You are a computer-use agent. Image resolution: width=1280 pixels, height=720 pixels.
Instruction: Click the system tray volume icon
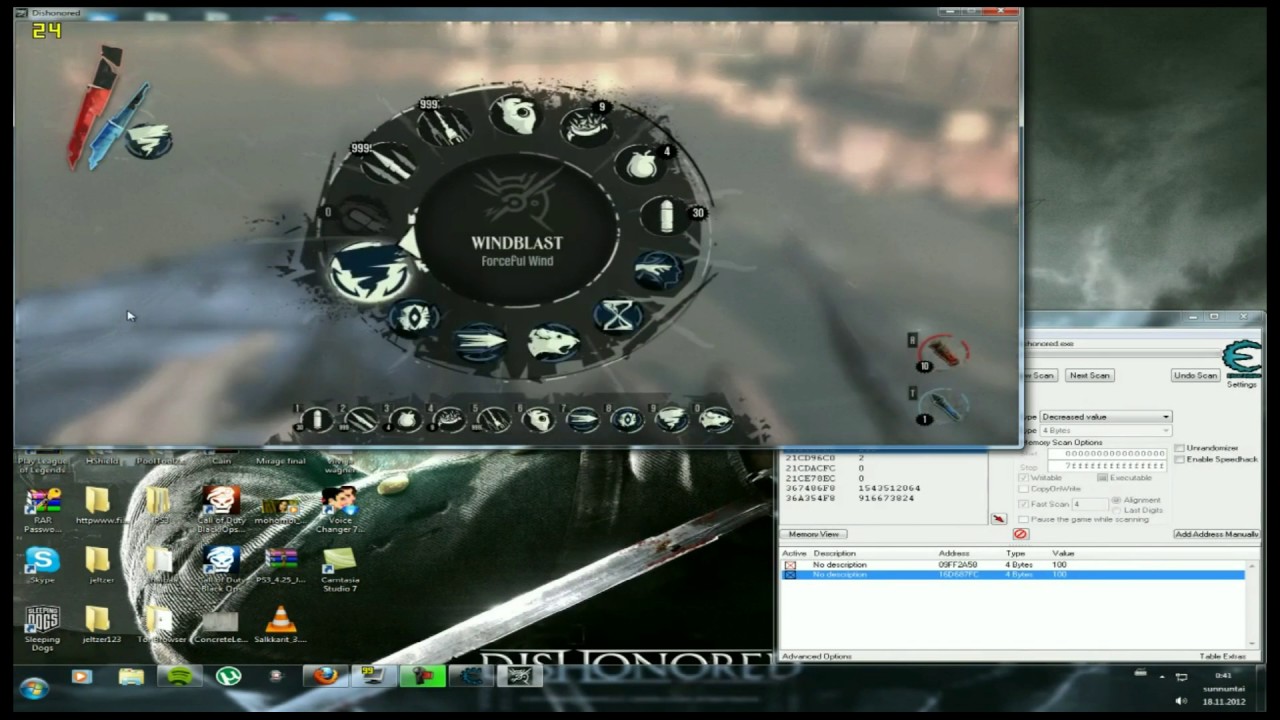1180,701
